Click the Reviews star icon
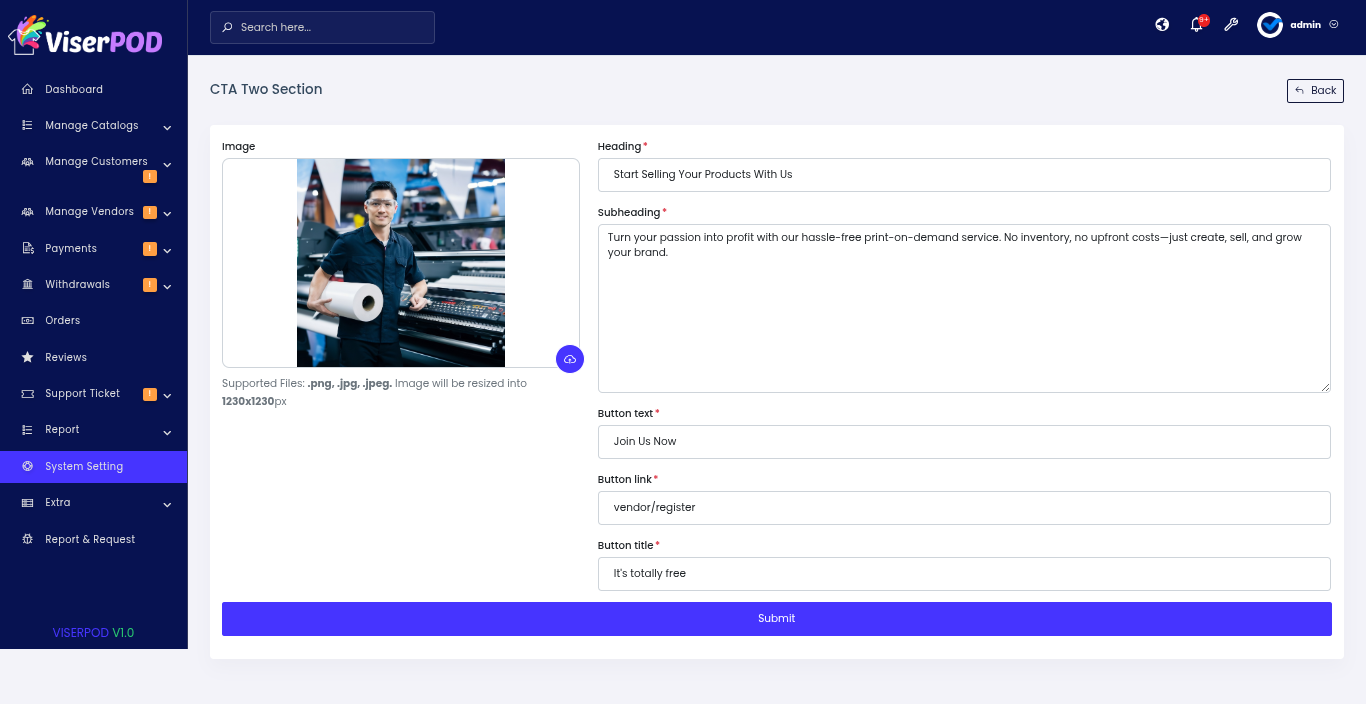This screenshot has height=704, width=1366. click(28, 357)
